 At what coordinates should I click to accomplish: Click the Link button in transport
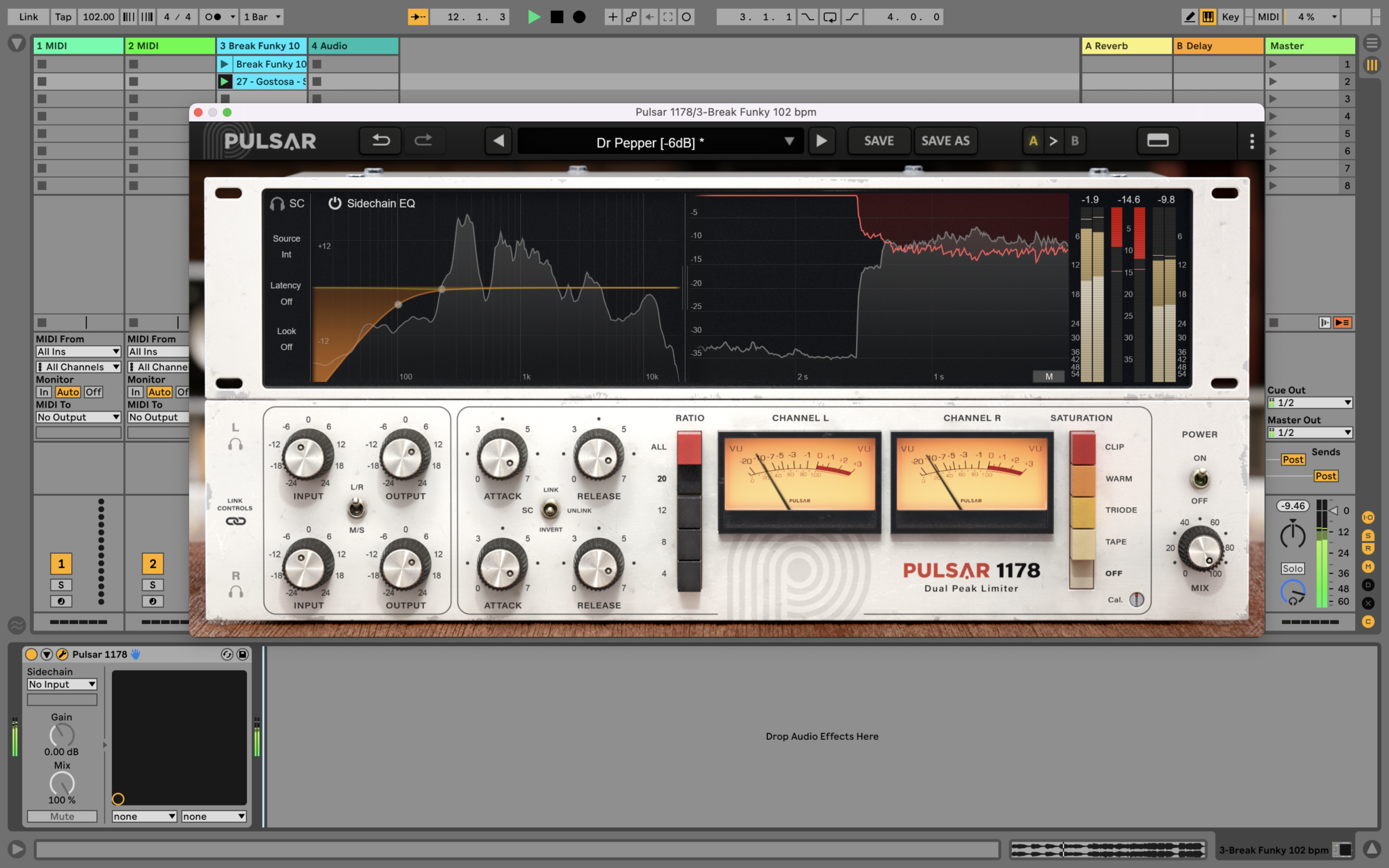point(28,17)
